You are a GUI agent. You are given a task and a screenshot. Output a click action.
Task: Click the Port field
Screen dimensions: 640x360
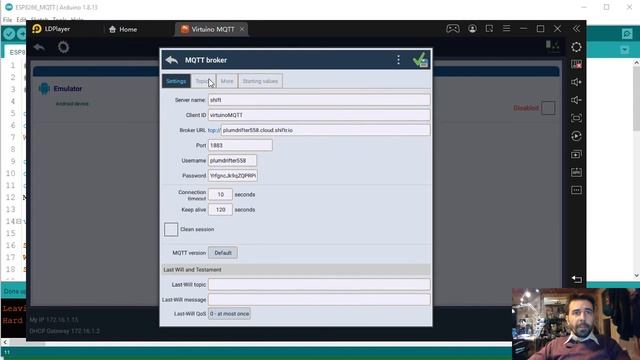240,145
